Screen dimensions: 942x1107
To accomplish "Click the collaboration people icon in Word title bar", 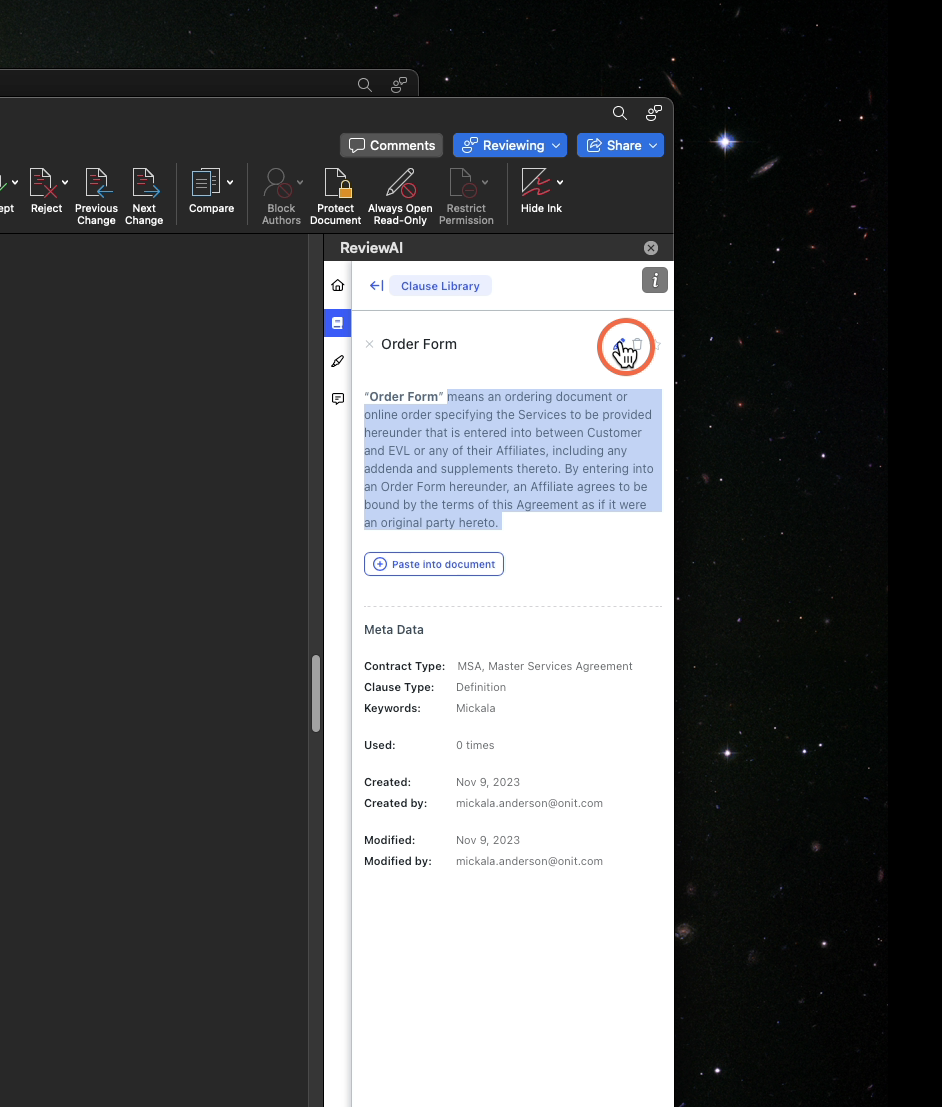I will pyautogui.click(x=654, y=113).
